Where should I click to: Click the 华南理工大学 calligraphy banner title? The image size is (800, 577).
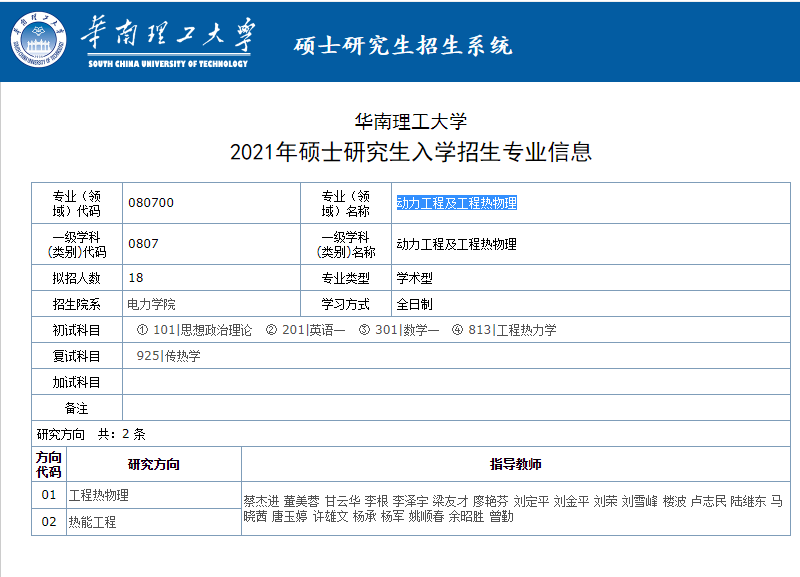168,34
